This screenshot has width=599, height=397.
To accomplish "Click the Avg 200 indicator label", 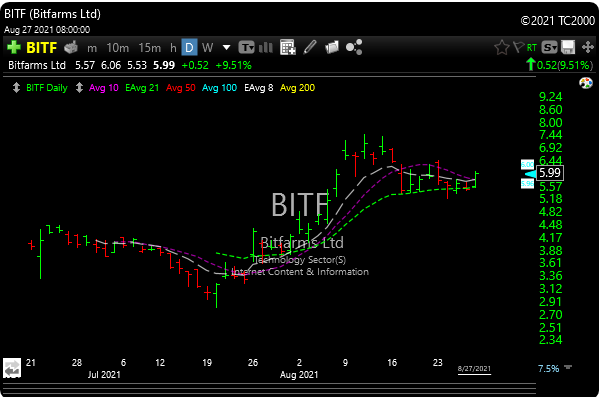I will [297, 88].
